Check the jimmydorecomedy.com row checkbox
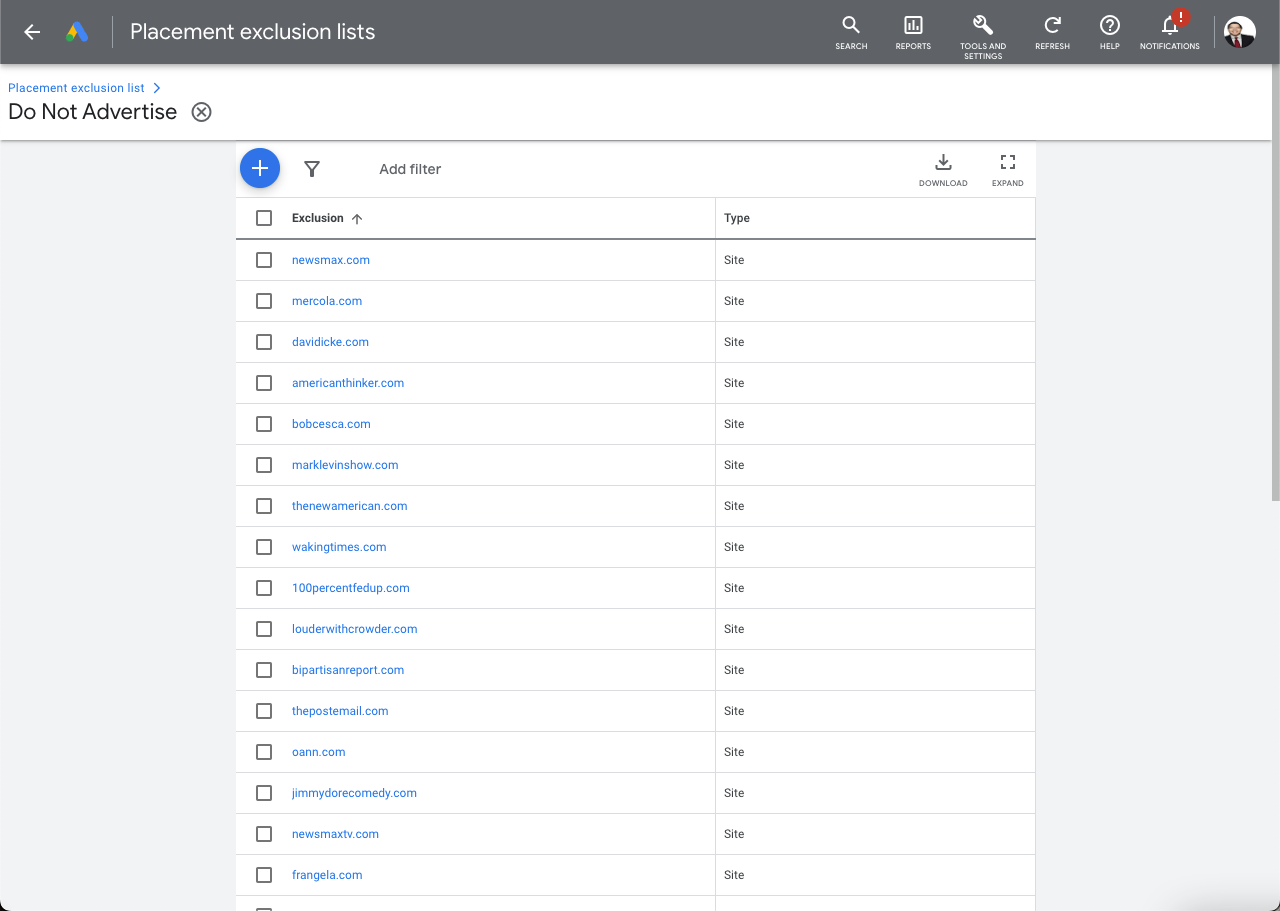The width and height of the screenshot is (1280, 911). (264, 793)
